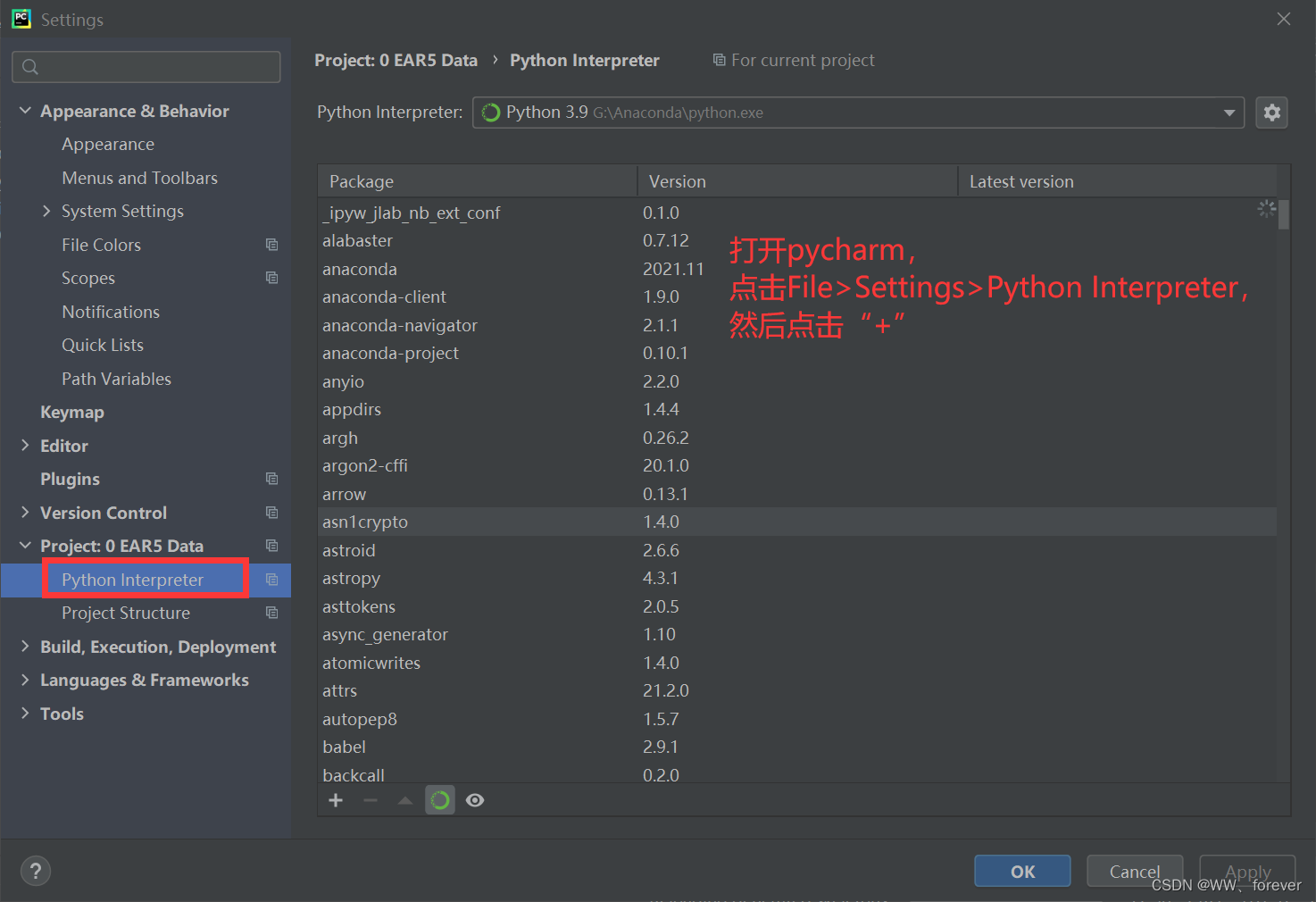Image resolution: width=1316 pixels, height=902 pixels.
Task: Select the argon2-cffi package row
Action: (797, 465)
